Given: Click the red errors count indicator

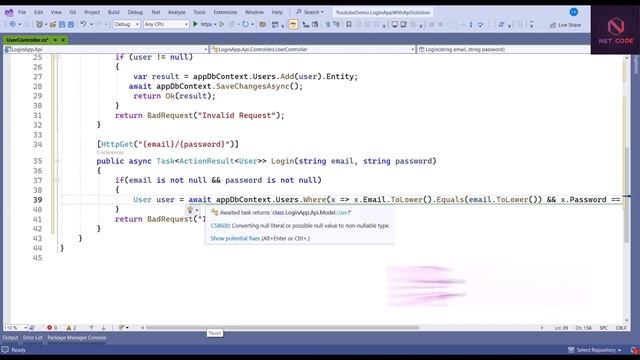Looking at the screenshot, I should [x=52, y=328].
